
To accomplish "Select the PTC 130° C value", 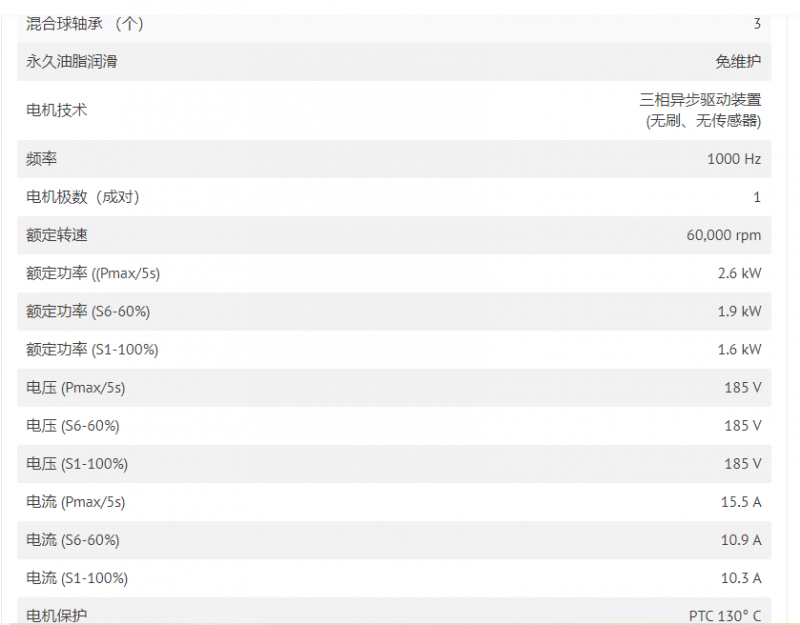I will coord(724,616).
